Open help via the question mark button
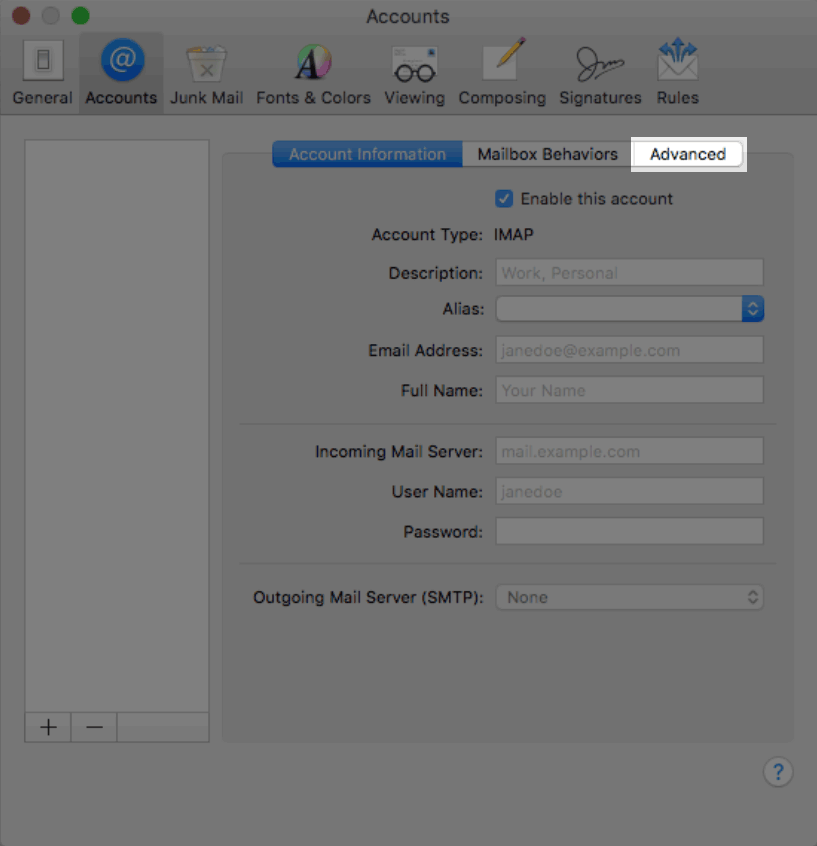This screenshot has height=846, width=817. [x=778, y=771]
